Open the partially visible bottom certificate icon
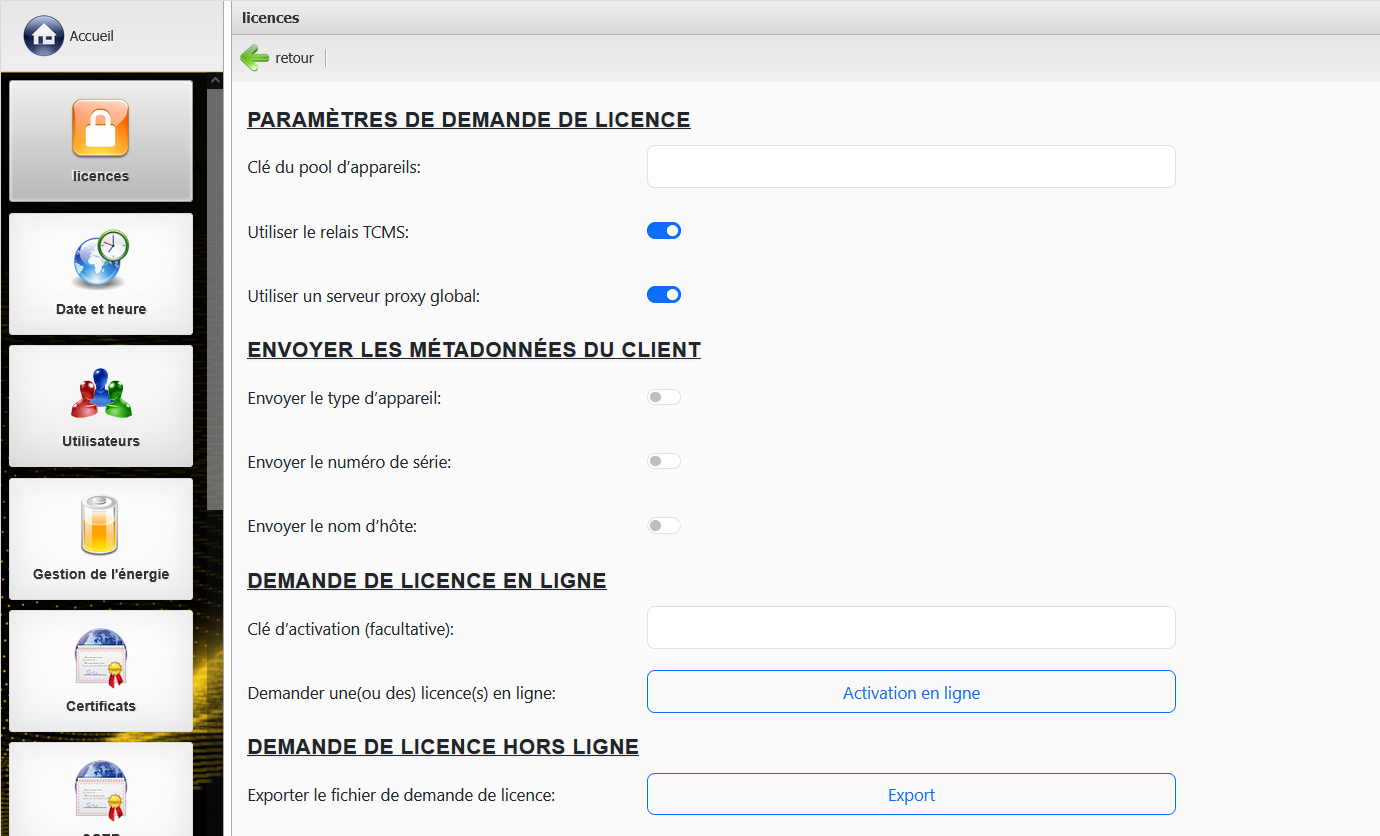 [x=100, y=790]
